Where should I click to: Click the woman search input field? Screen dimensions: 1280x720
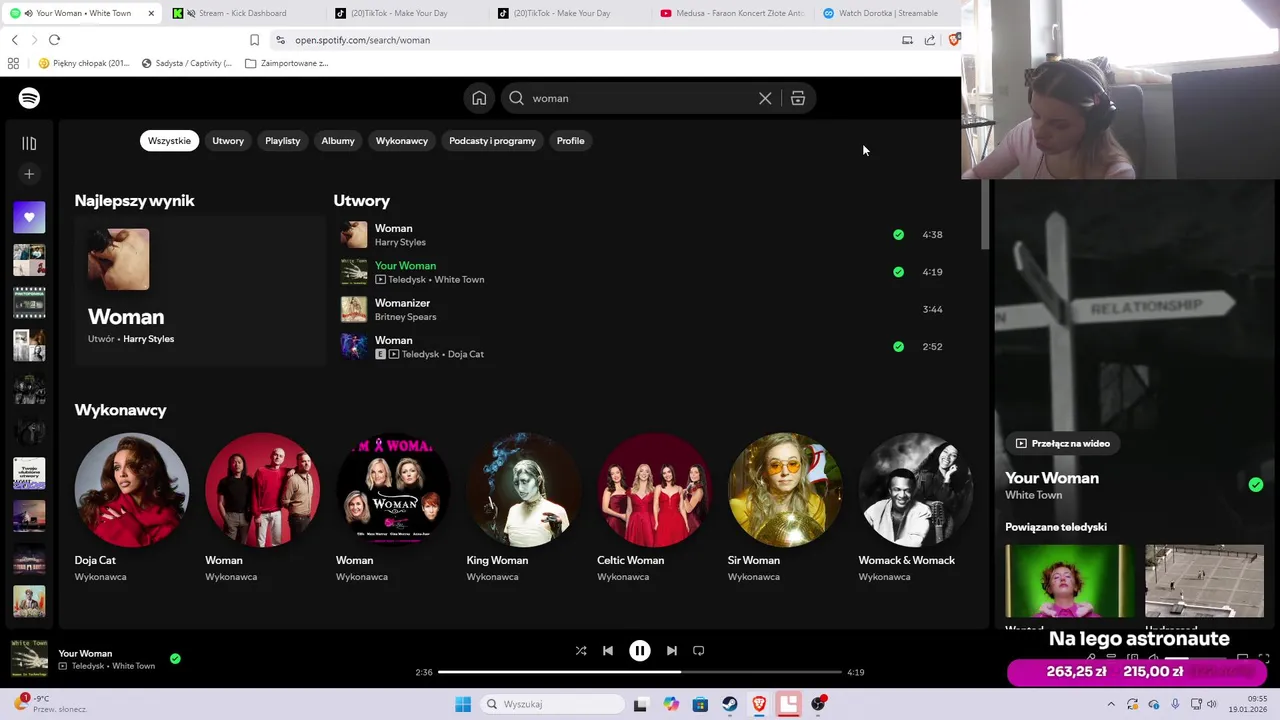640,98
